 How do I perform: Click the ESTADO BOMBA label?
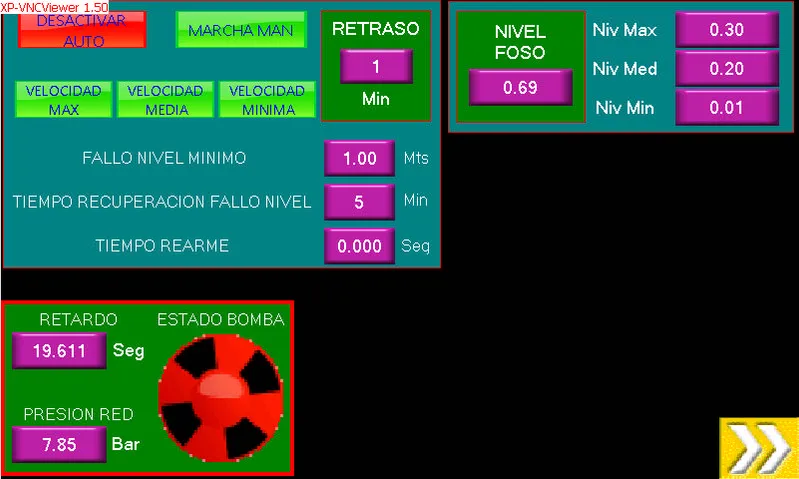(220, 320)
